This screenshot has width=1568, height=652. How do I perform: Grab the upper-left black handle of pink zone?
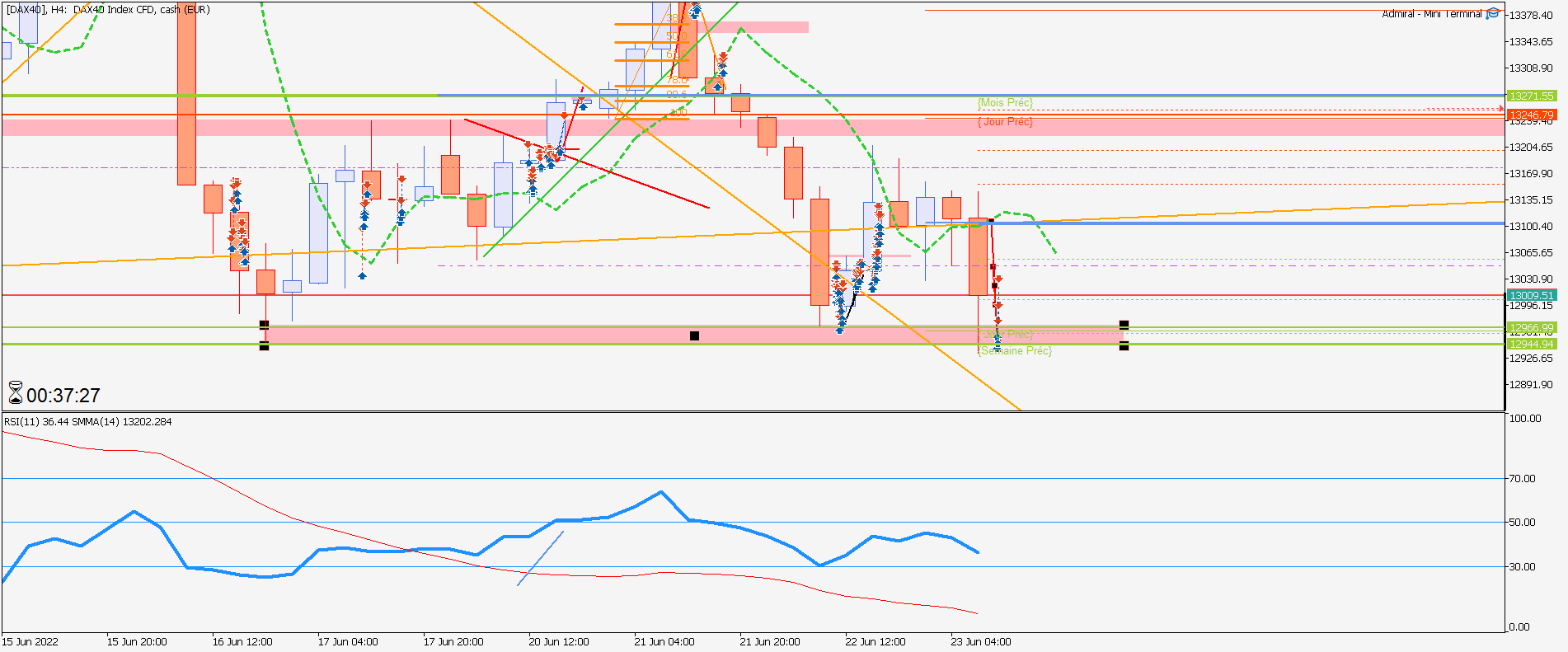click(x=264, y=325)
